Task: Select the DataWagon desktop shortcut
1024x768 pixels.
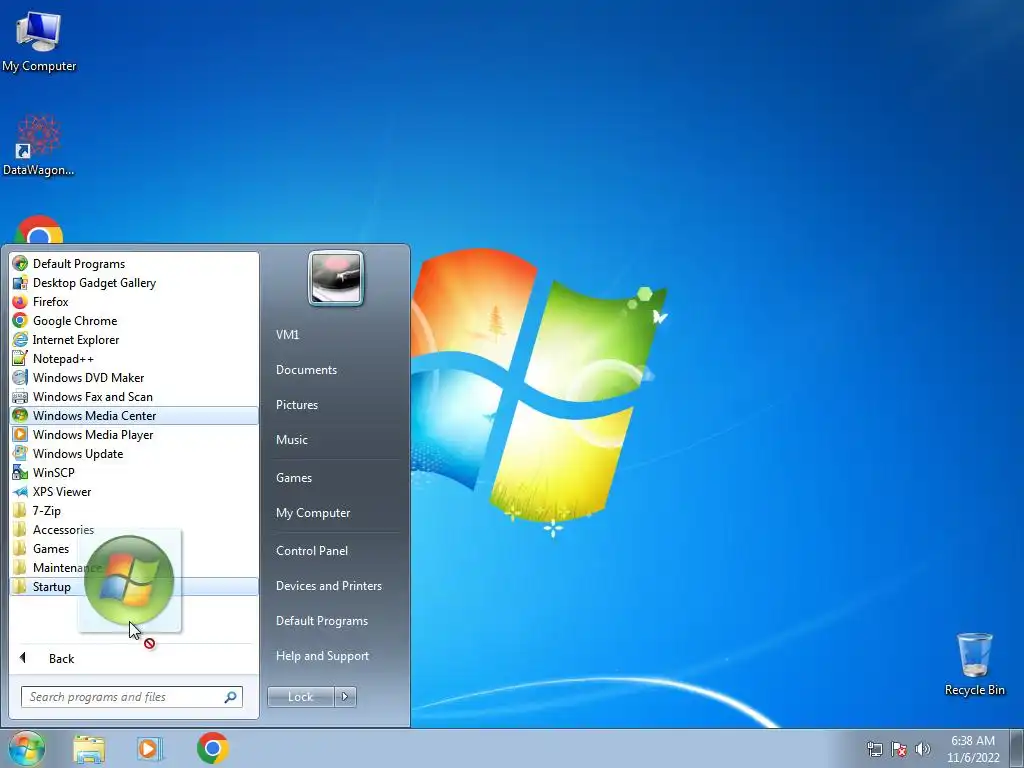Action: (39, 145)
